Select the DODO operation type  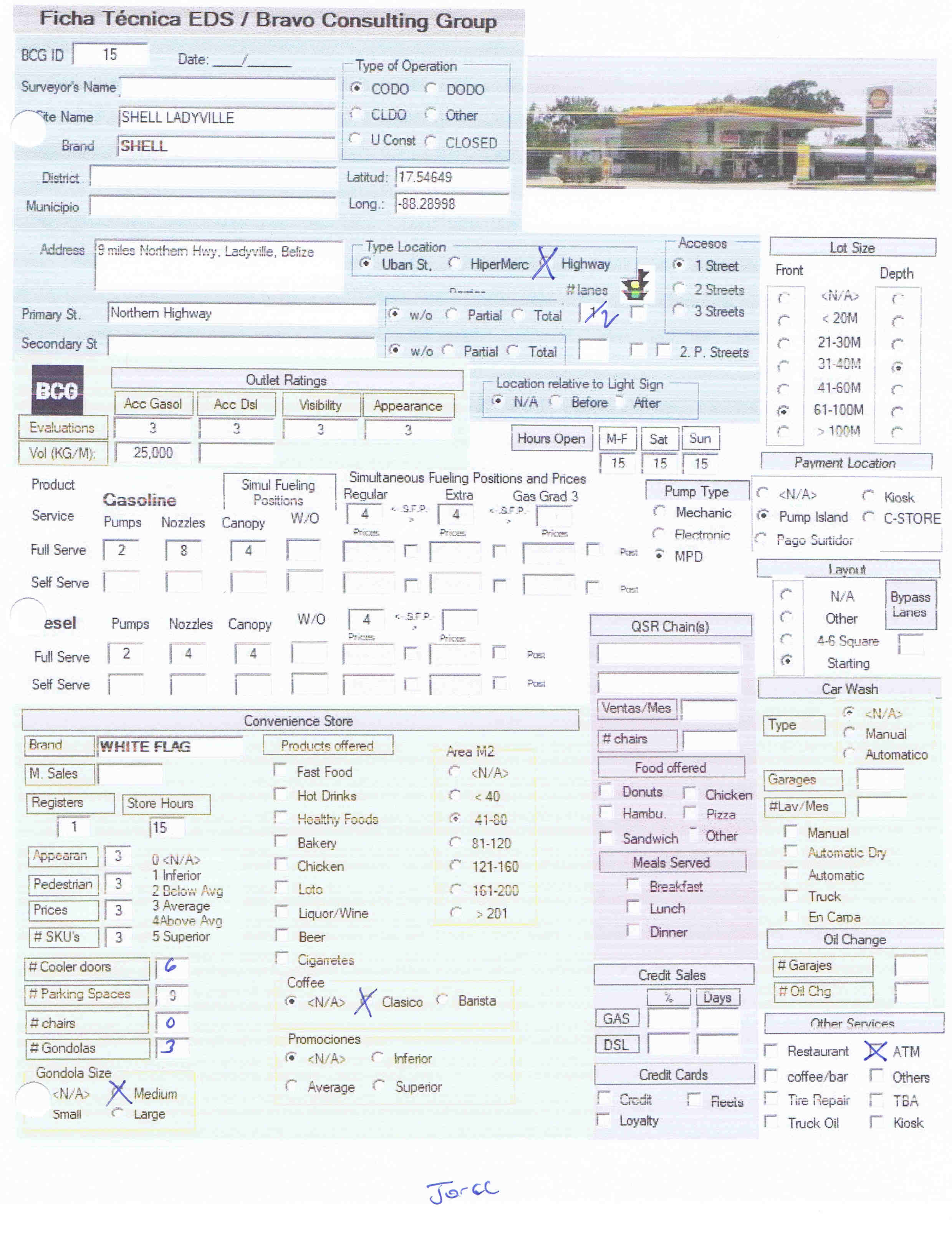tap(430, 88)
